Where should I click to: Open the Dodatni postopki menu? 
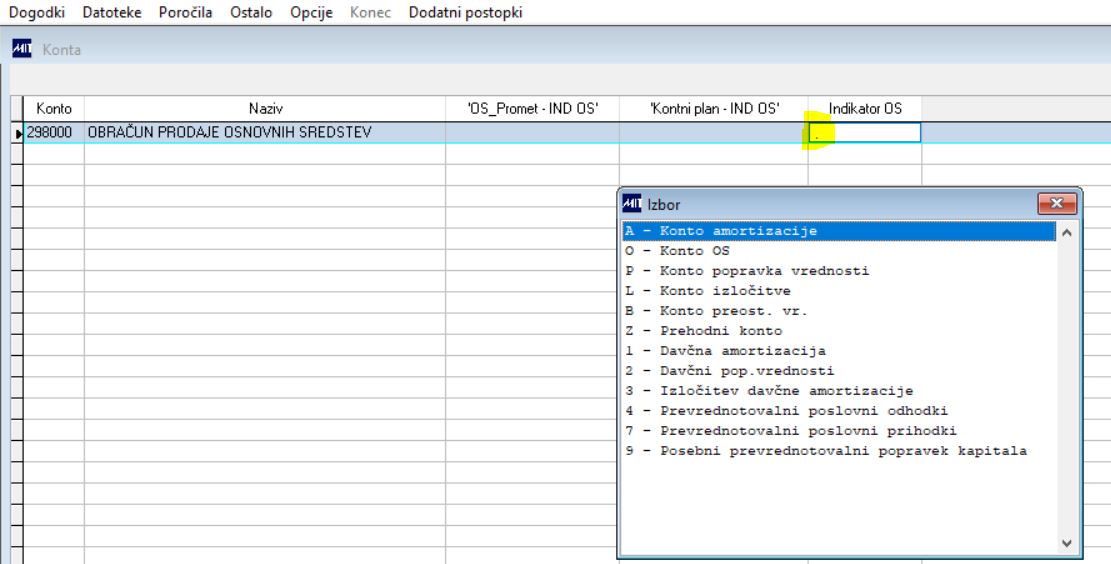[466, 12]
